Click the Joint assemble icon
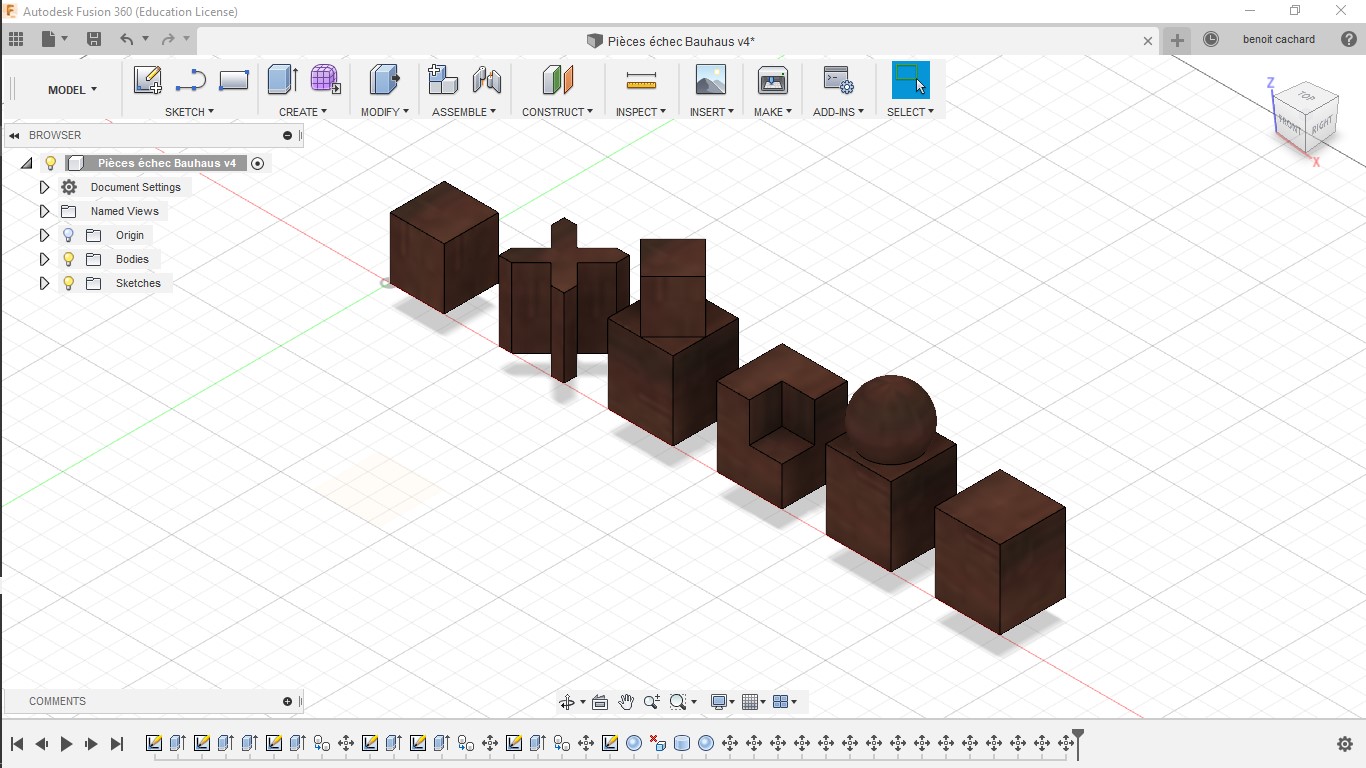 point(486,80)
